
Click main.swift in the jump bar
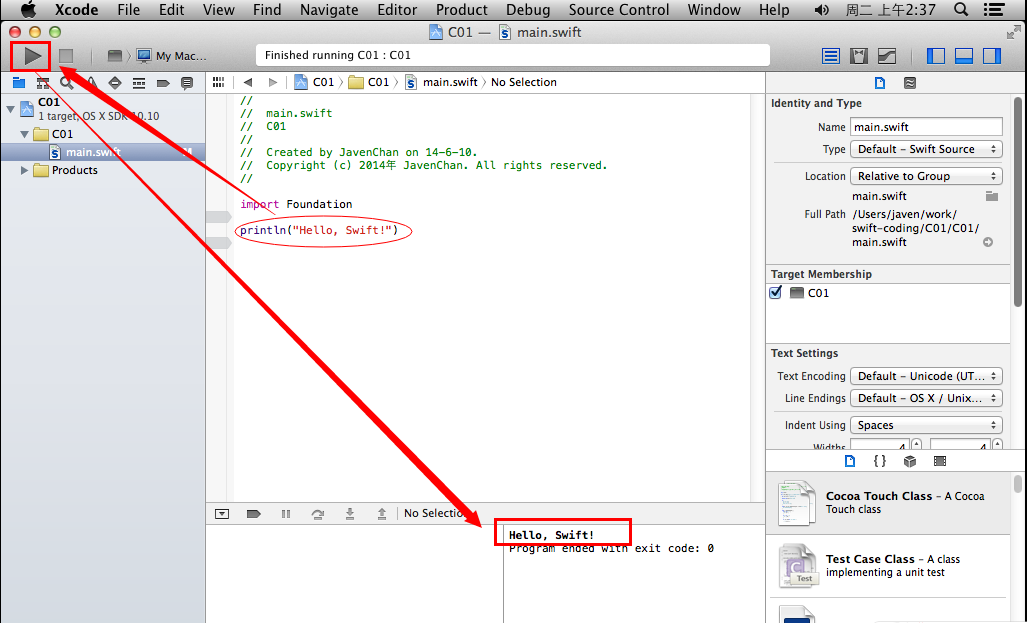[441, 82]
